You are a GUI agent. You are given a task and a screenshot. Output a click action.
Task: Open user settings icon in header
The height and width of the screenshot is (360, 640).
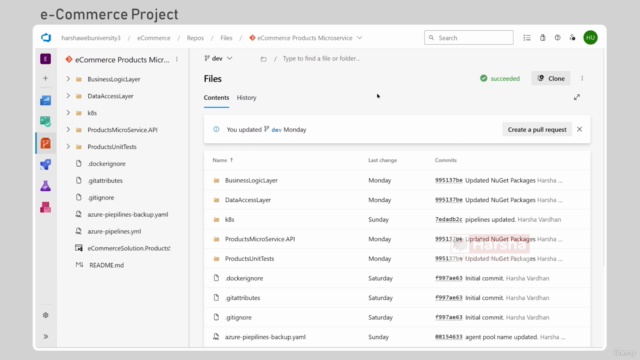pos(573,38)
